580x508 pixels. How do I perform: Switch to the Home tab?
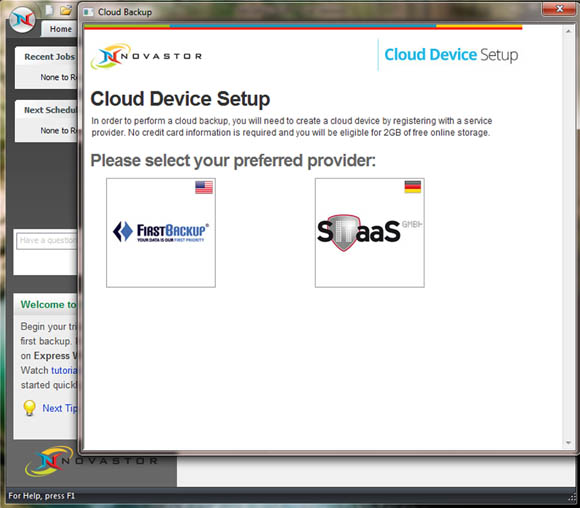pos(61,29)
